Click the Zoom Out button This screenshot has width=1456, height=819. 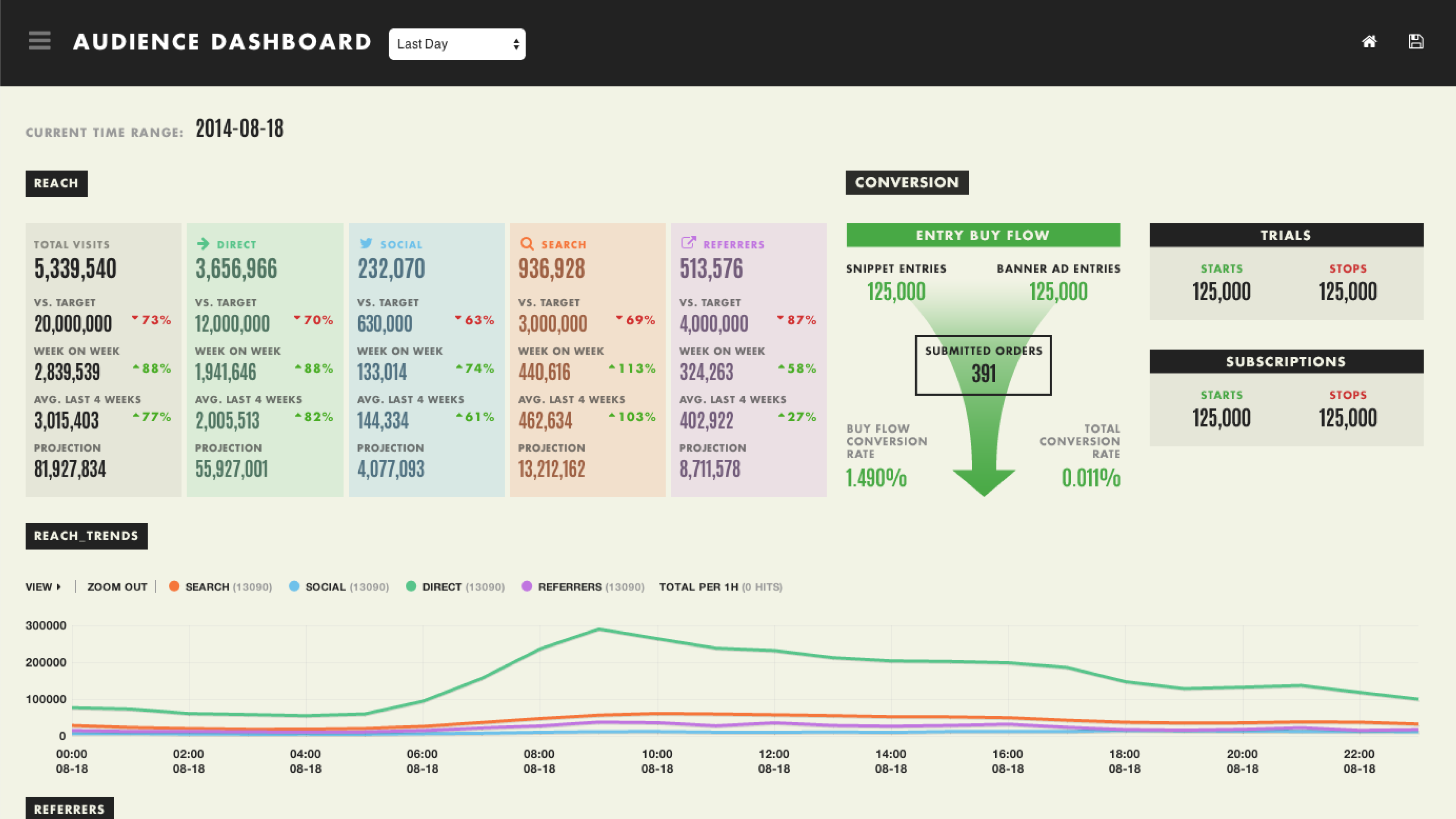pos(117,587)
